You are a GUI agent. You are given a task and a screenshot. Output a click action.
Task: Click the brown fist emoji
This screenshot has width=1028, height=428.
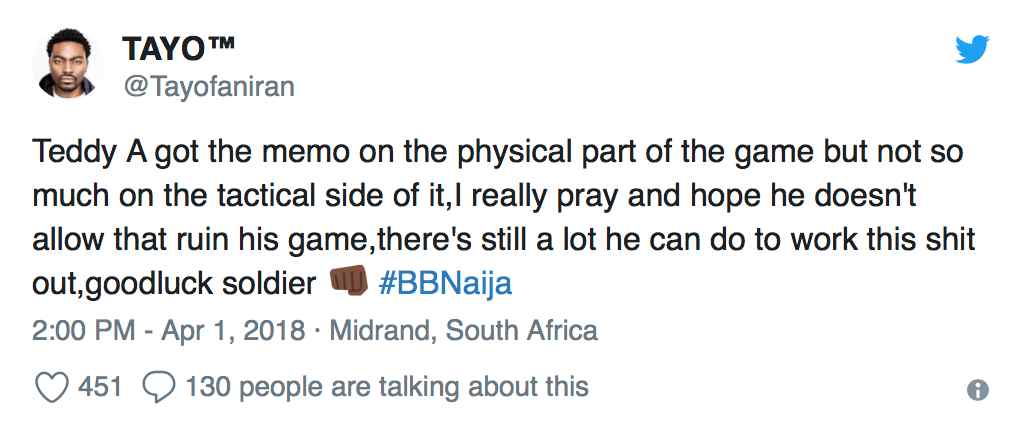[x=349, y=283]
